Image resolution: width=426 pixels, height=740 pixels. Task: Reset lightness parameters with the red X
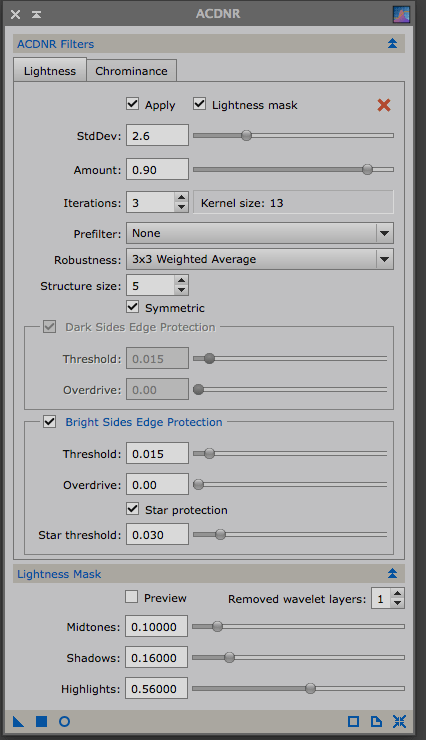point(384,105)
